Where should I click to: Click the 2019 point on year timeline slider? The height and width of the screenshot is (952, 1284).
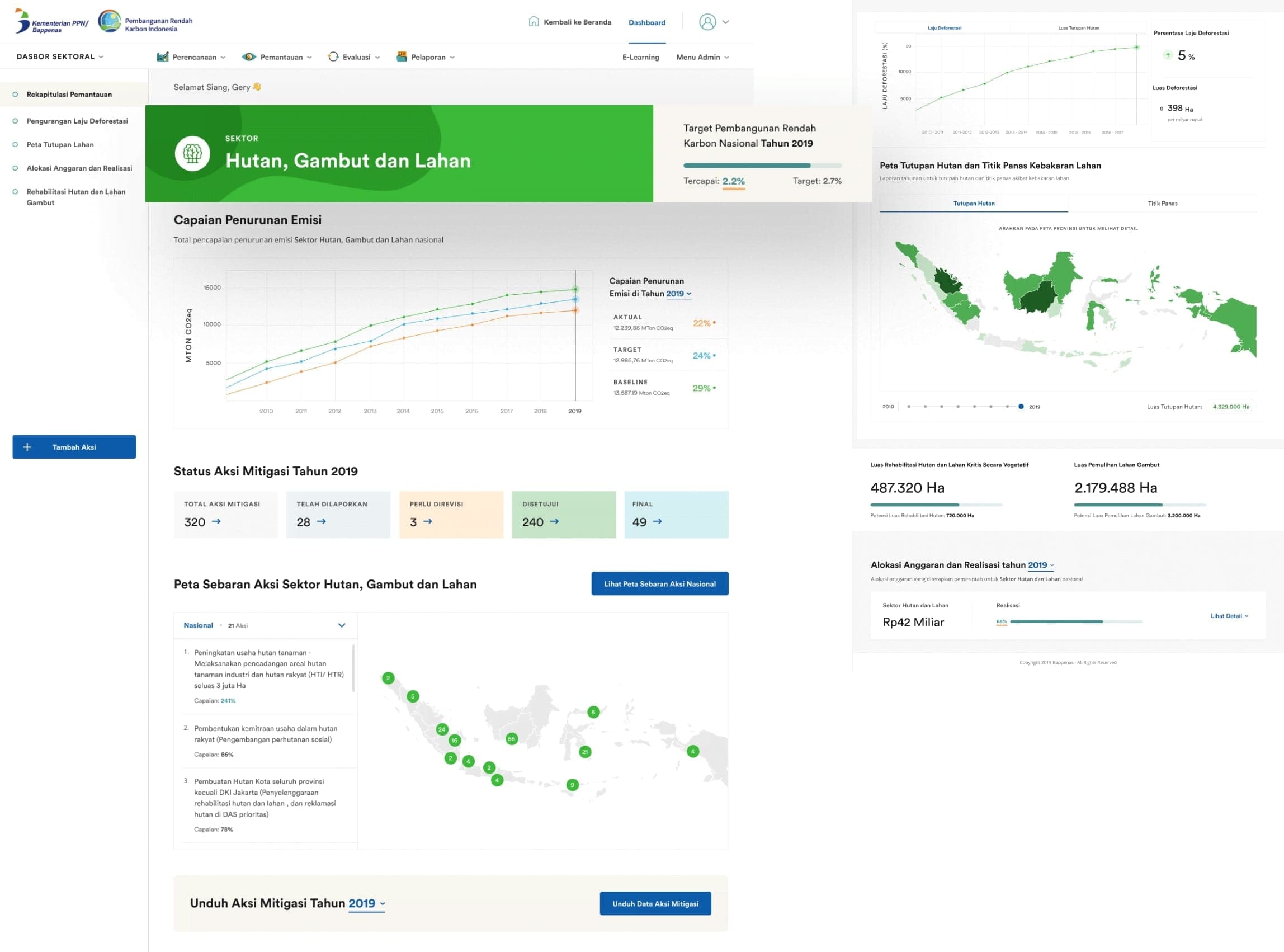point(1021,407)
